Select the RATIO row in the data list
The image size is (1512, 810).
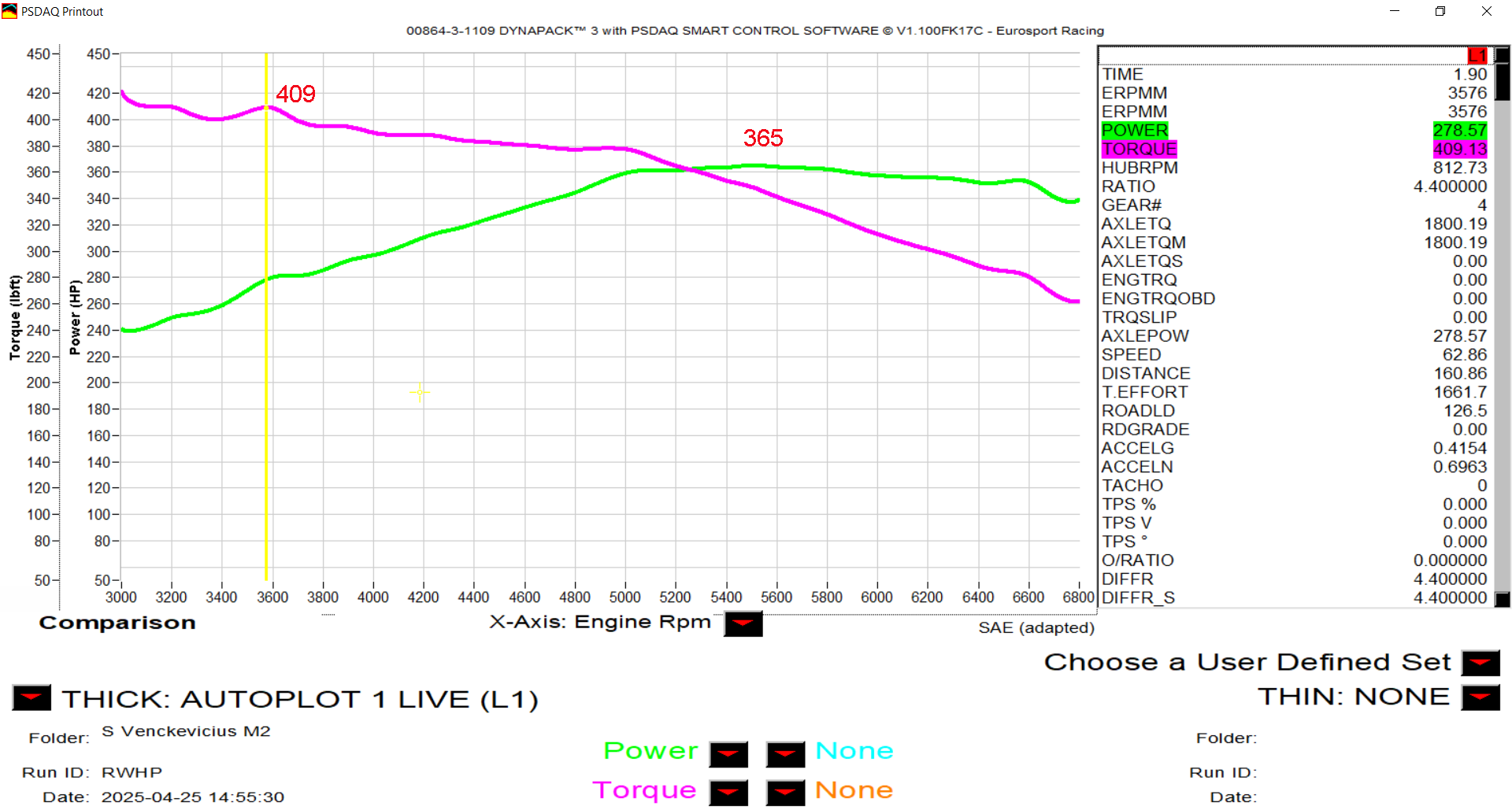click(1295, 187)
